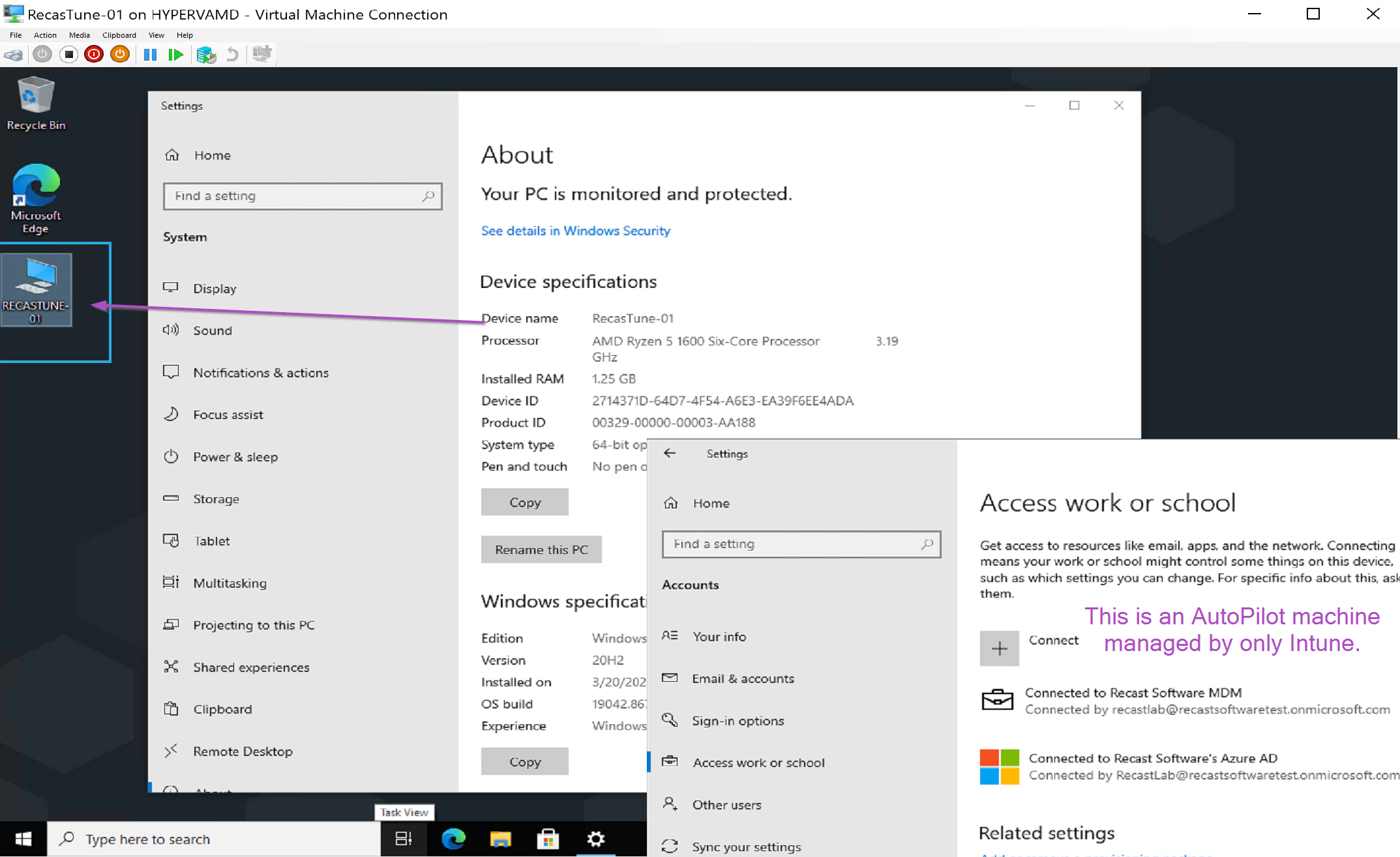Click the orange Save VM state icon

[x=120, y=55]
